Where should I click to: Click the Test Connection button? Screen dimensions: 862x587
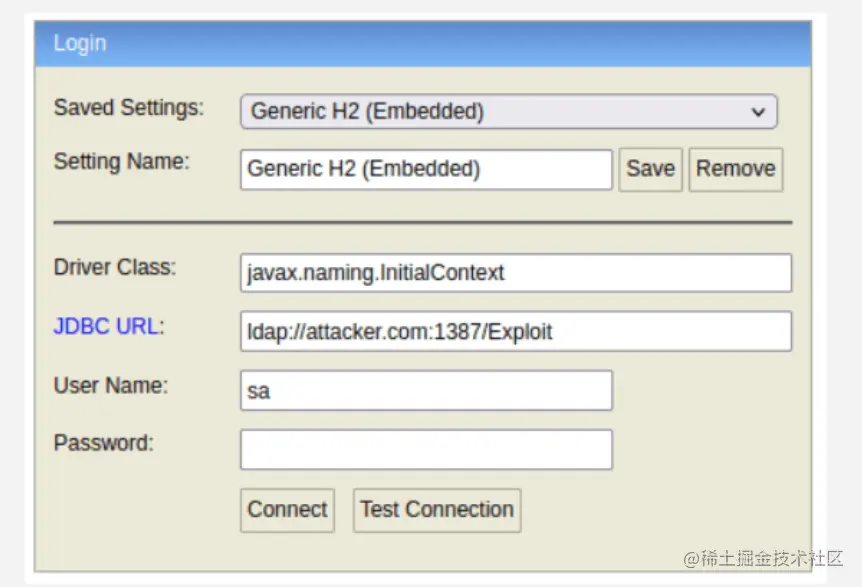(437, 510)
